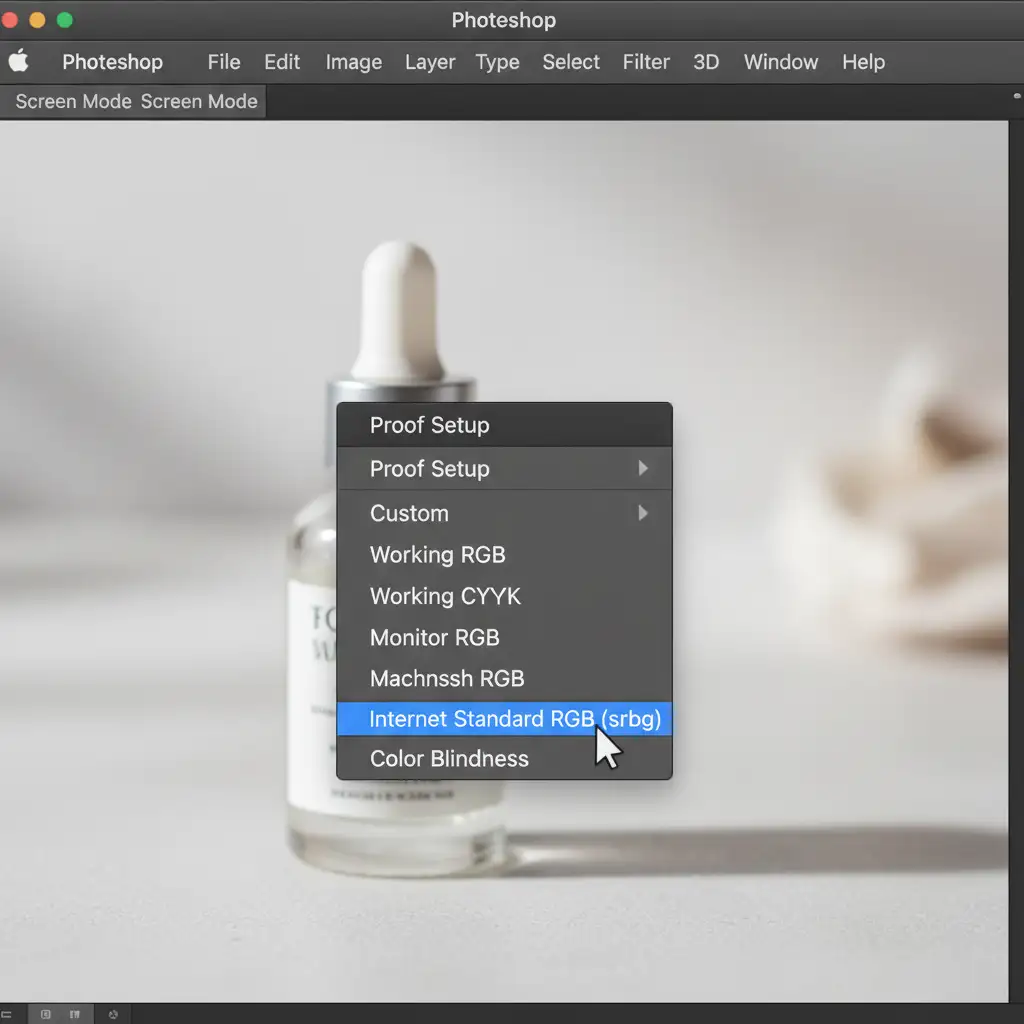Click the small dot icon at options bar right
1024x1024 pixels.
pos(1016,97)
